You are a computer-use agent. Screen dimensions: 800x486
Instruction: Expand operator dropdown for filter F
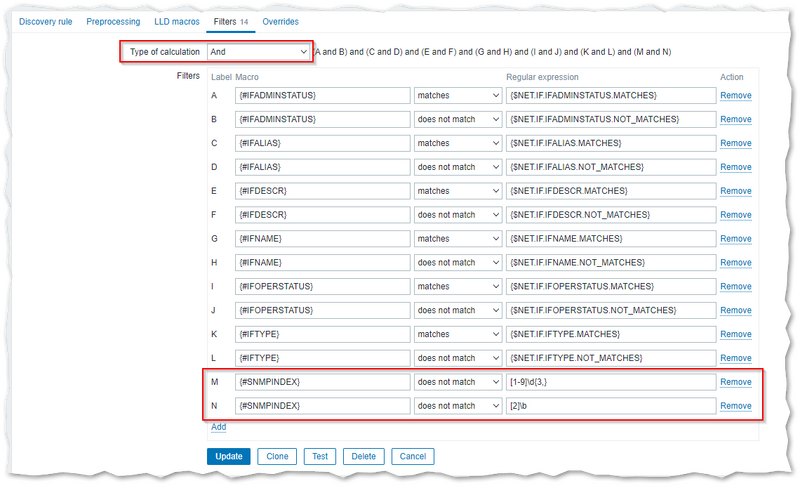pos(458,215)
